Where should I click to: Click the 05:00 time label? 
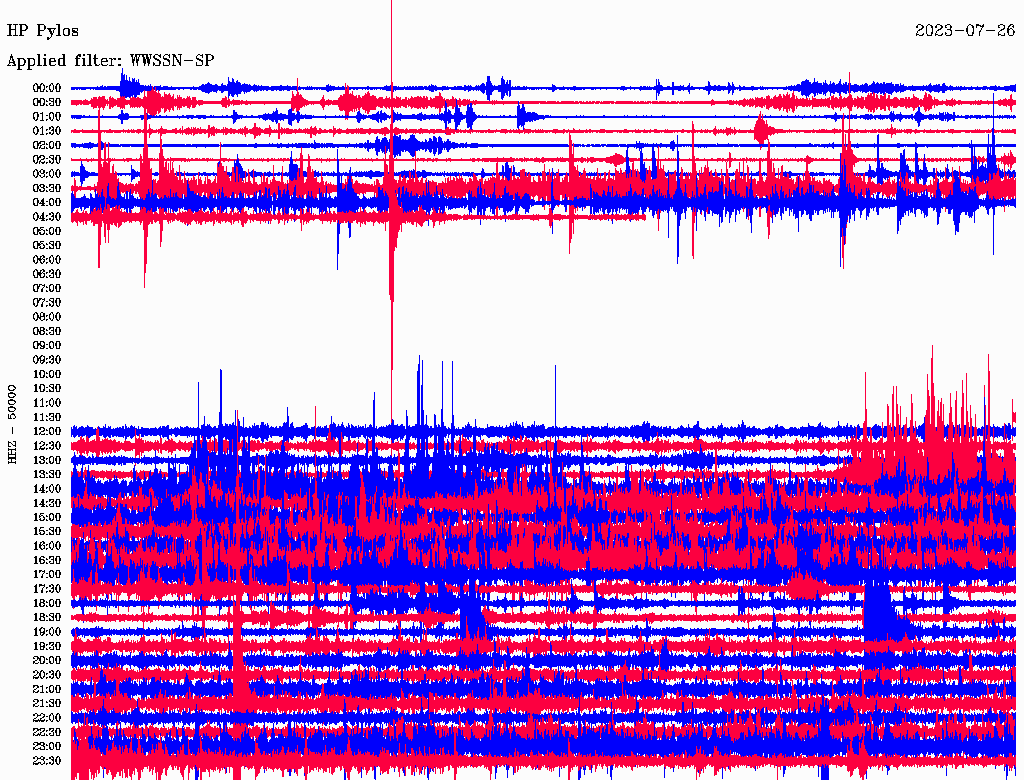click(47, 231)
